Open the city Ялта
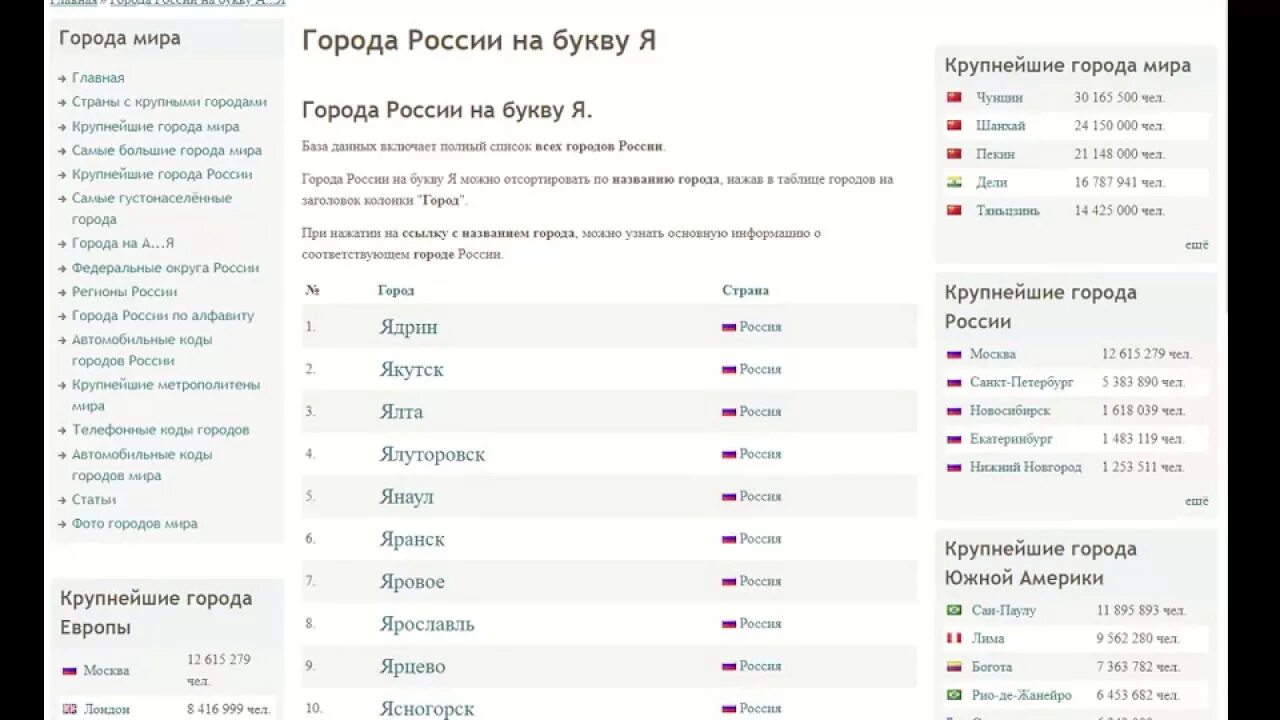This screenshot has height=720, width=1280. click(401, 412)
